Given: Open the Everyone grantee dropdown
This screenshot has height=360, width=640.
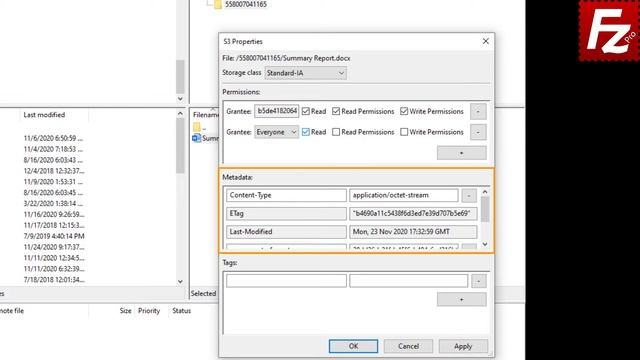Looking at the screenshot, I should (276, 132).
